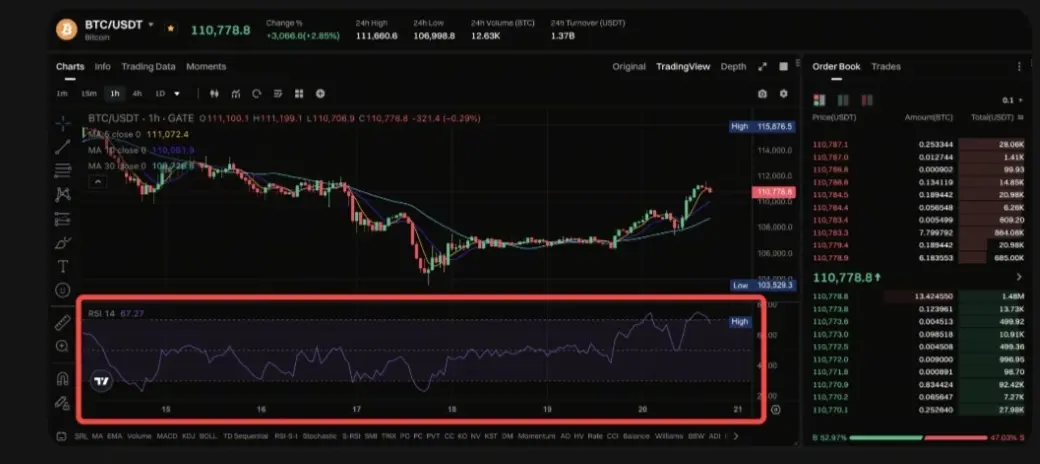Click the replay refresh icon
The height and width of the screenshot is (464, 1040).
pyautogui.click(x=257, y=93)
